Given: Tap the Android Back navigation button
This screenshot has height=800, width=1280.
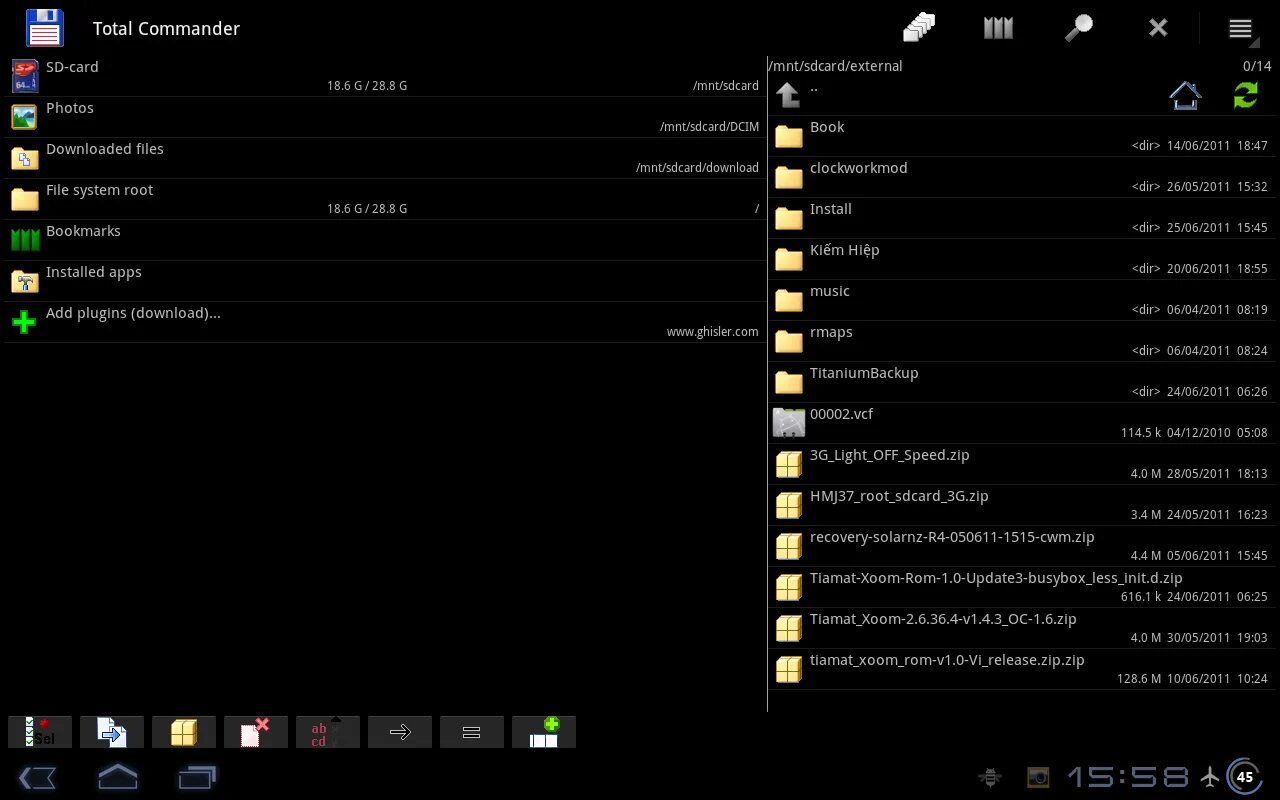Looking at the screenshot, I should [x=37, y=777].
